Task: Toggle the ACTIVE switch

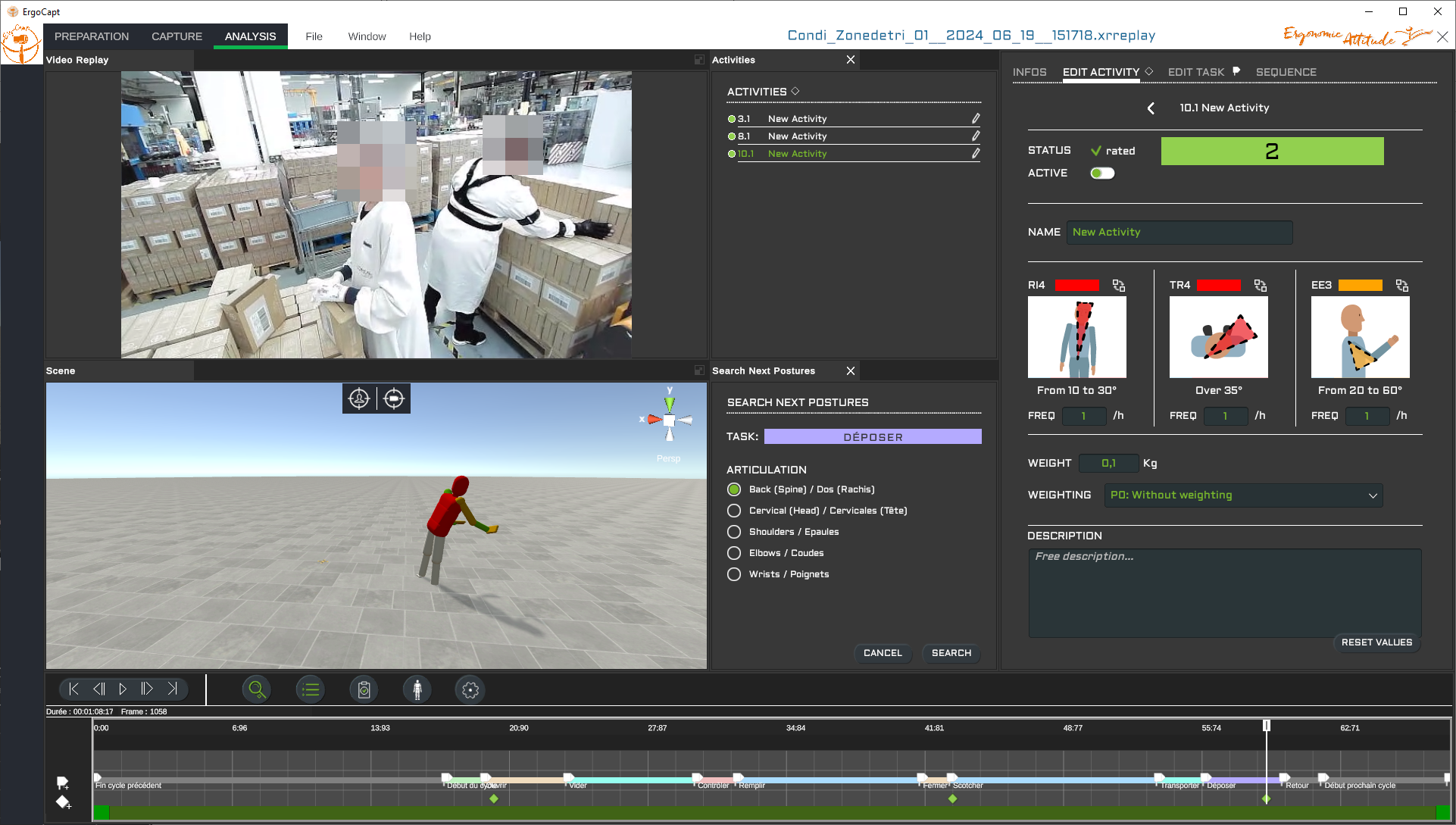Action: [1102, 173]
